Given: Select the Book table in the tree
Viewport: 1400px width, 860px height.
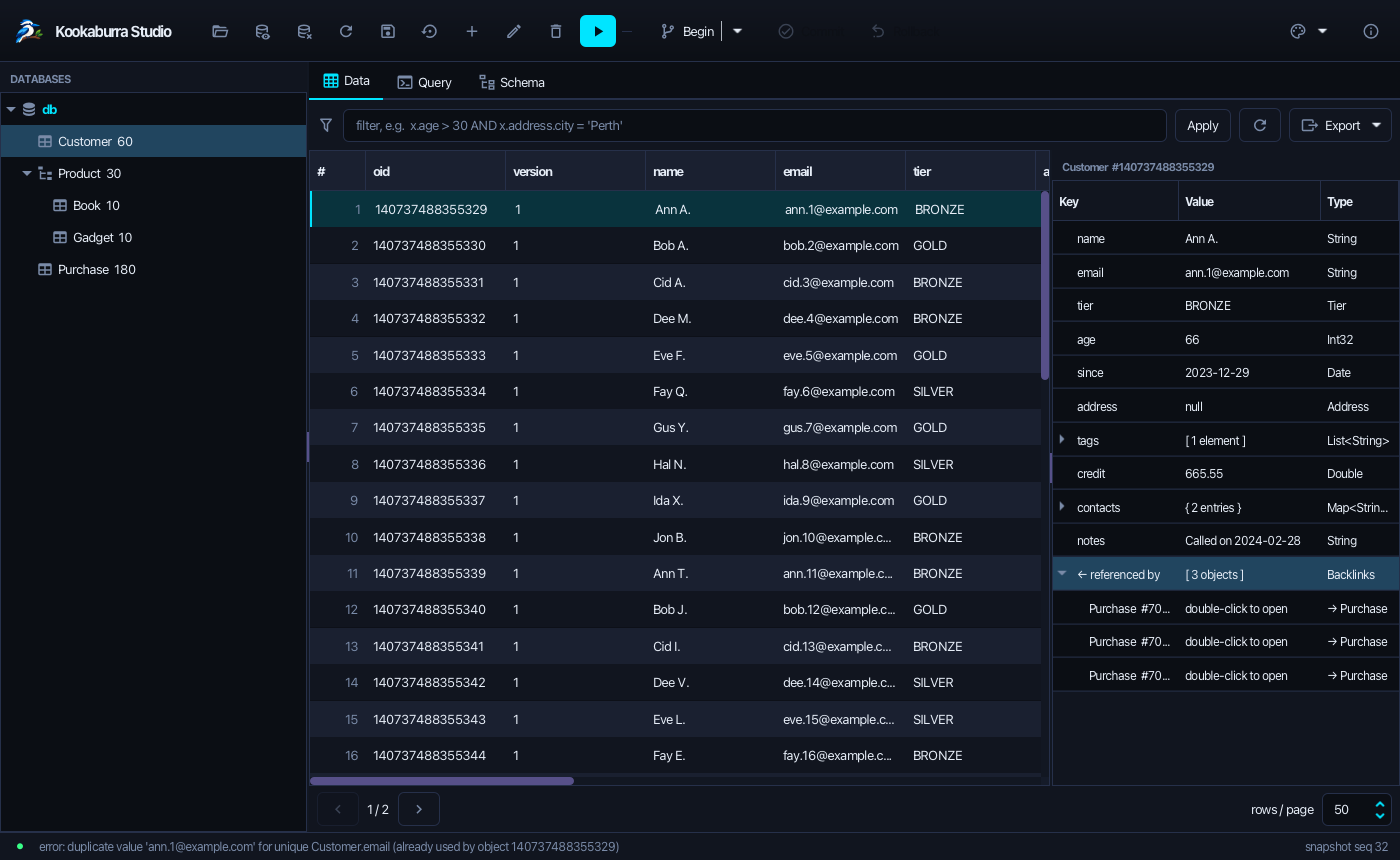Looking at the screenshot, I should 153,205.
